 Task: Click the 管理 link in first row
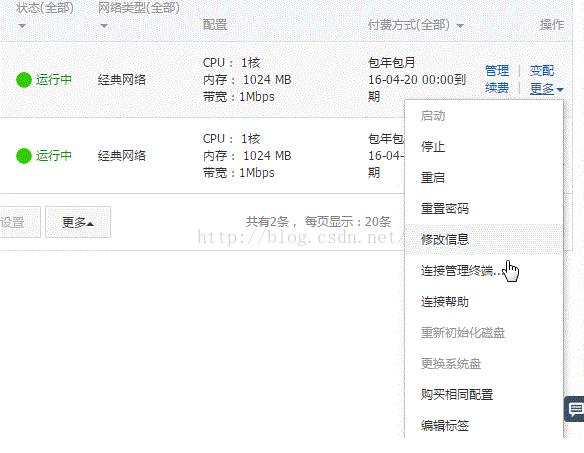pos(497,70)
